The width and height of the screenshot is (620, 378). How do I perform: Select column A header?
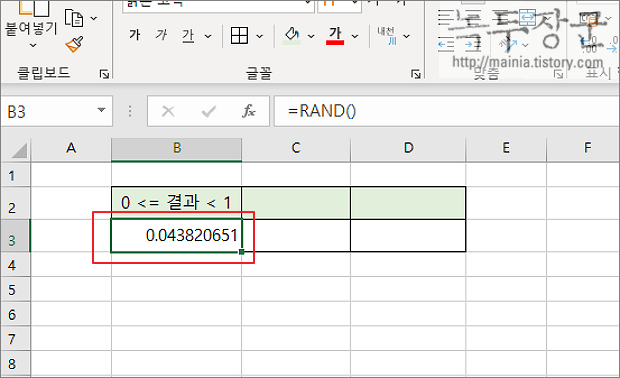pos(71,149)
